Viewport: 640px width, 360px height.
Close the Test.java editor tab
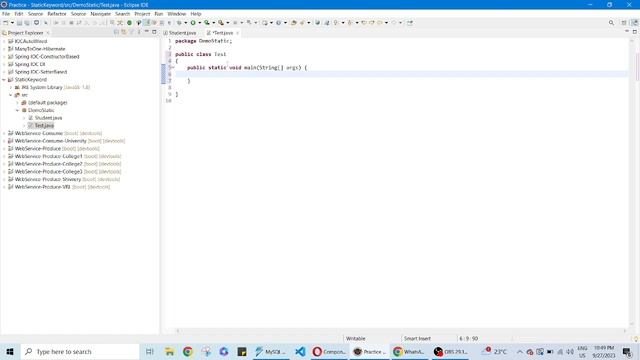(238, 33)
